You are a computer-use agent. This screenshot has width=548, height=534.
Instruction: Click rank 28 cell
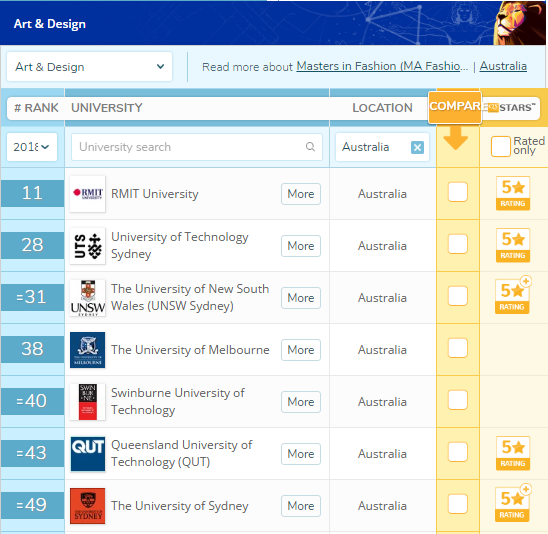(x=33, y=245)
